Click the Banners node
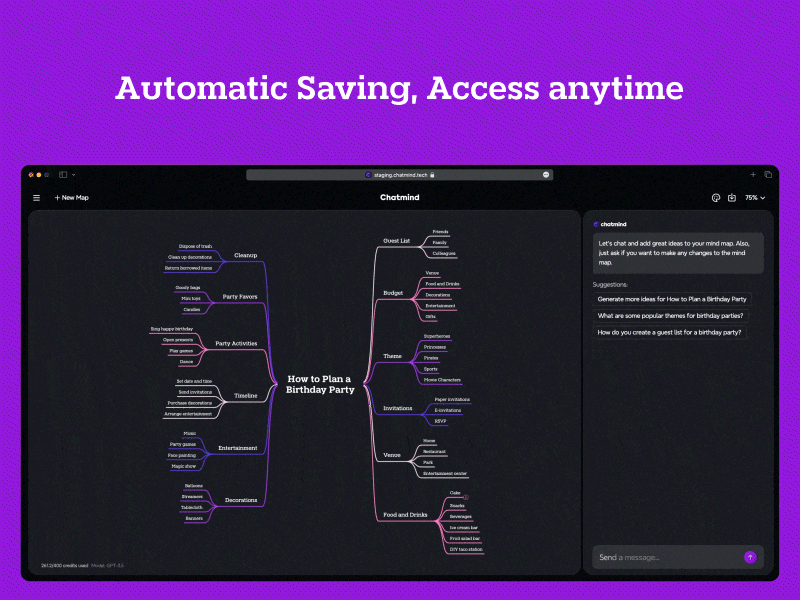The height and width of the screenshot is (600, 800). click(194, 518)
